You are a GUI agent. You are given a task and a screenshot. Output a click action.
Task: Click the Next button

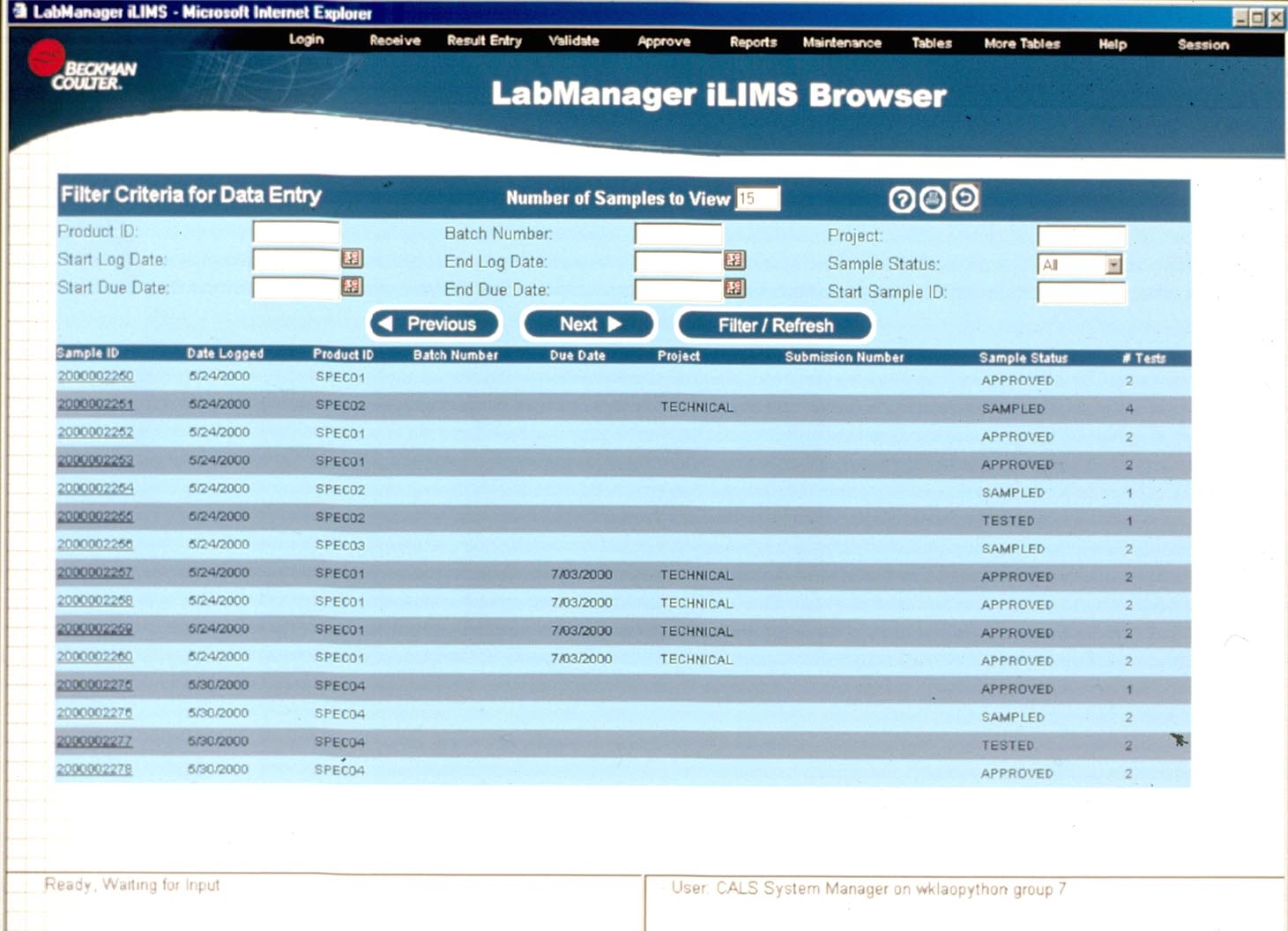589,324
